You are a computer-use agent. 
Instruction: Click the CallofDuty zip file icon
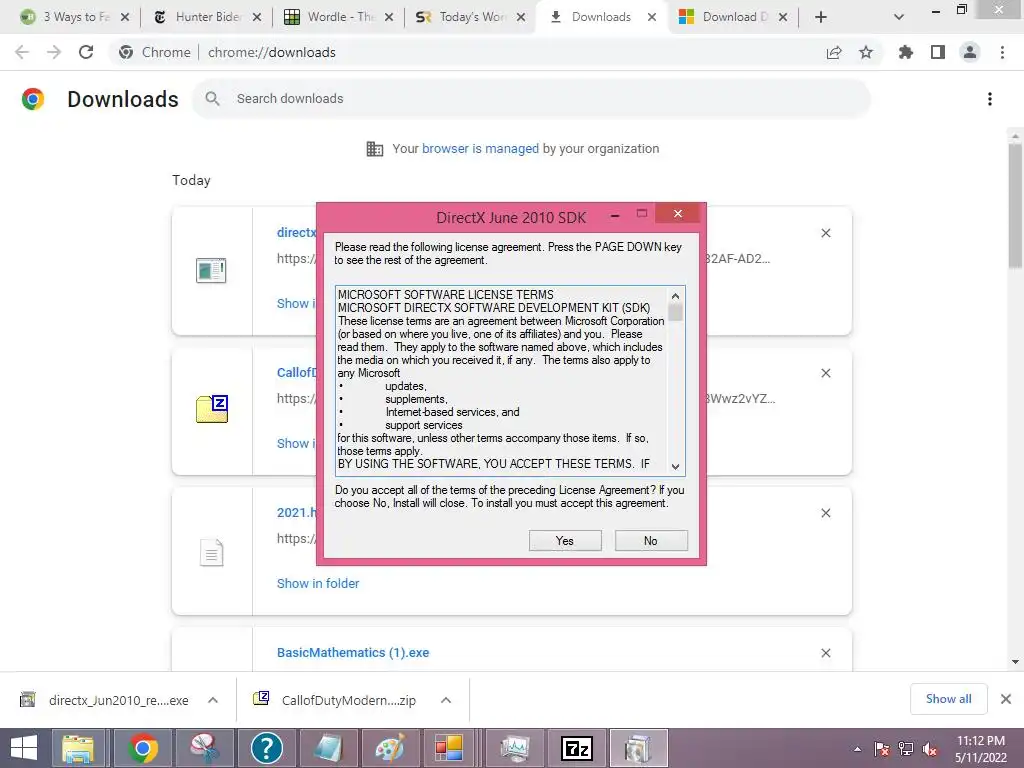(212, 409)
